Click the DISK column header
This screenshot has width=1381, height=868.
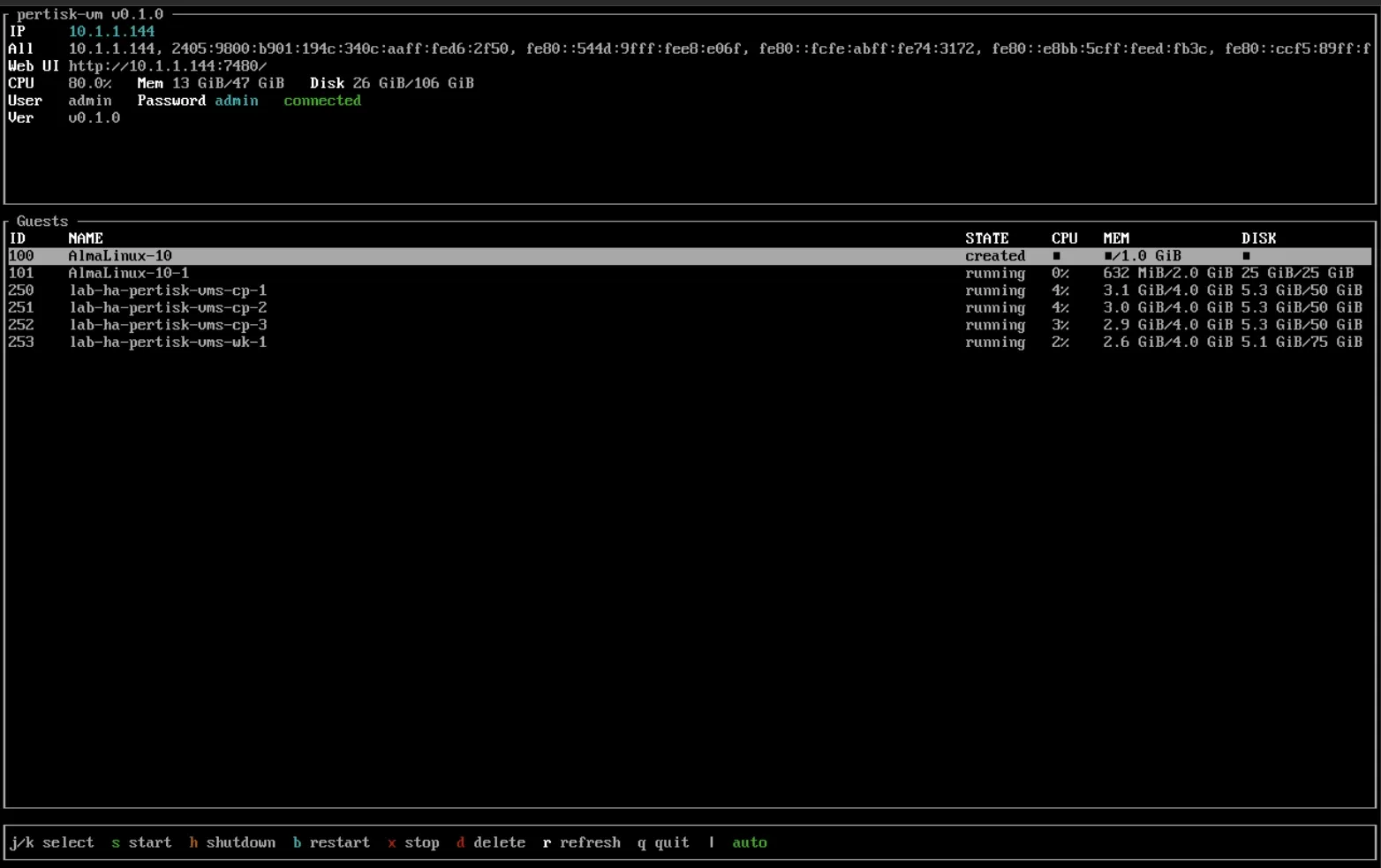[1258, 238]
